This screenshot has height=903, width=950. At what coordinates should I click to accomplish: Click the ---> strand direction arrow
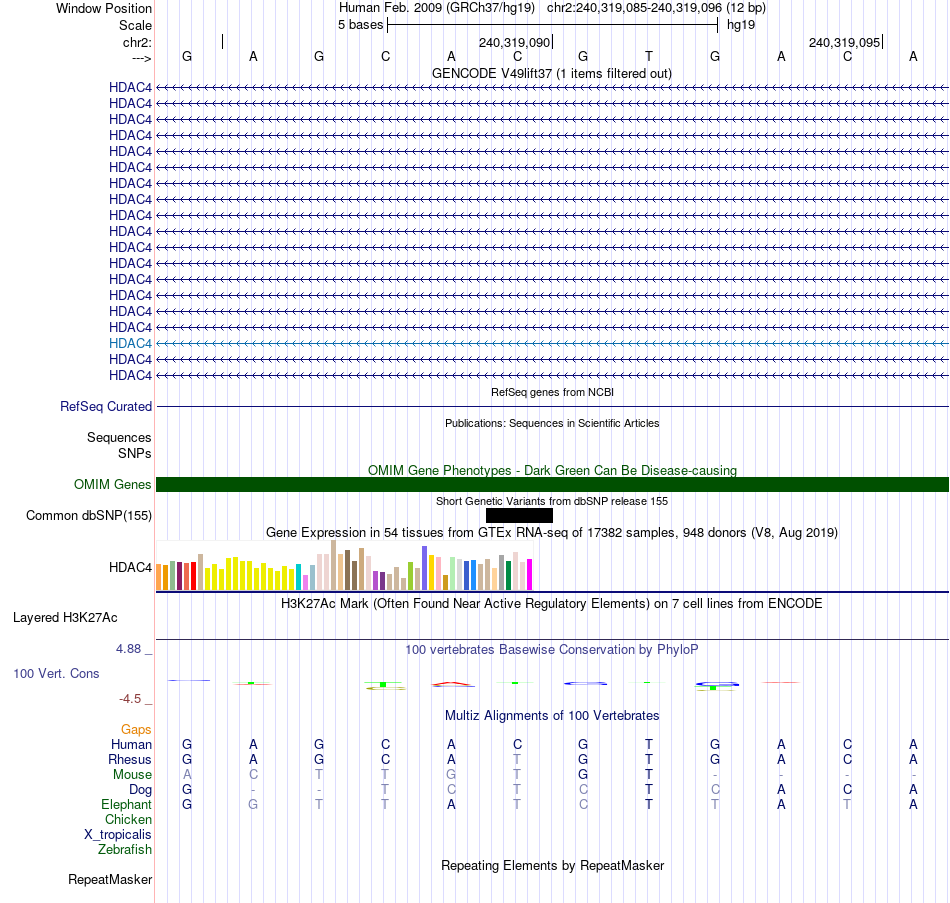[x=141, y=58]
